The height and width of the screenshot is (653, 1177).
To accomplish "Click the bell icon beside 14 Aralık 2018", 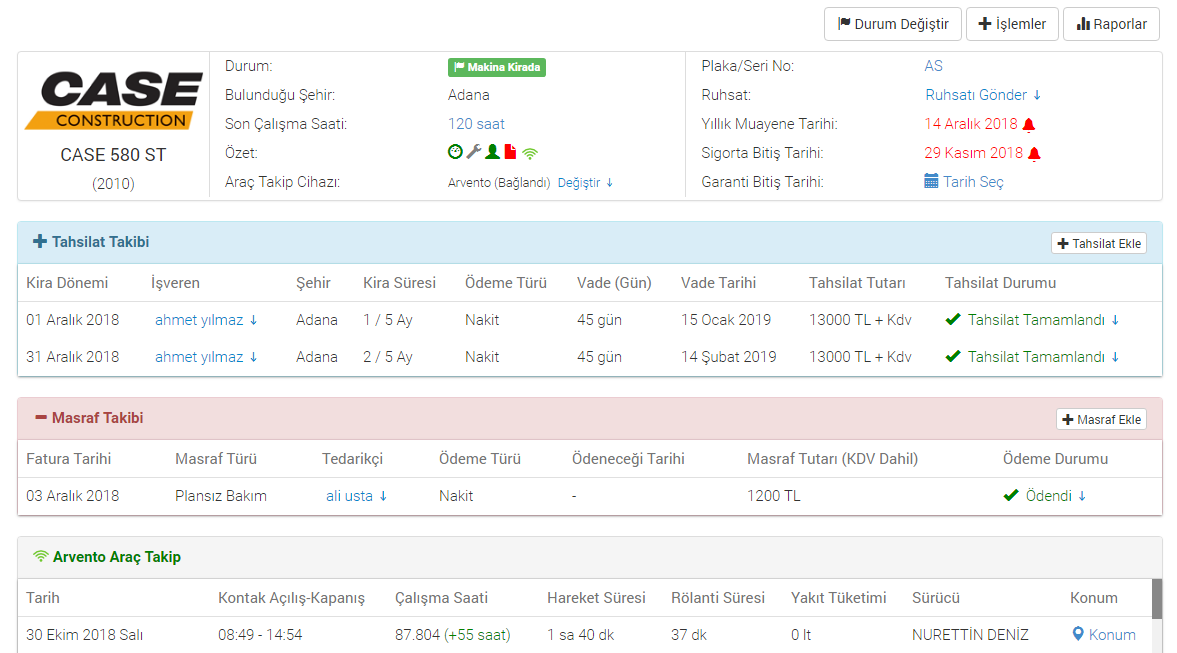I will click(1029, 125).
